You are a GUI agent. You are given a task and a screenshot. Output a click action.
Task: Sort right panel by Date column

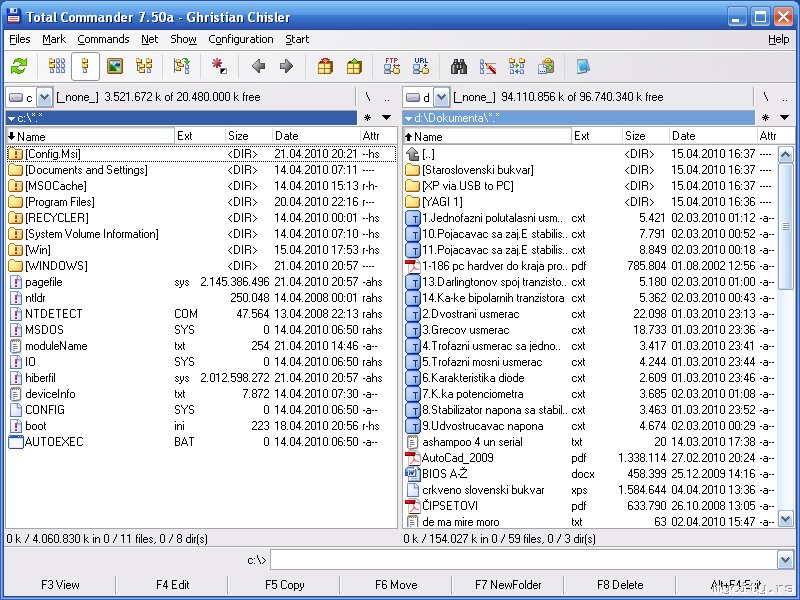713,136
